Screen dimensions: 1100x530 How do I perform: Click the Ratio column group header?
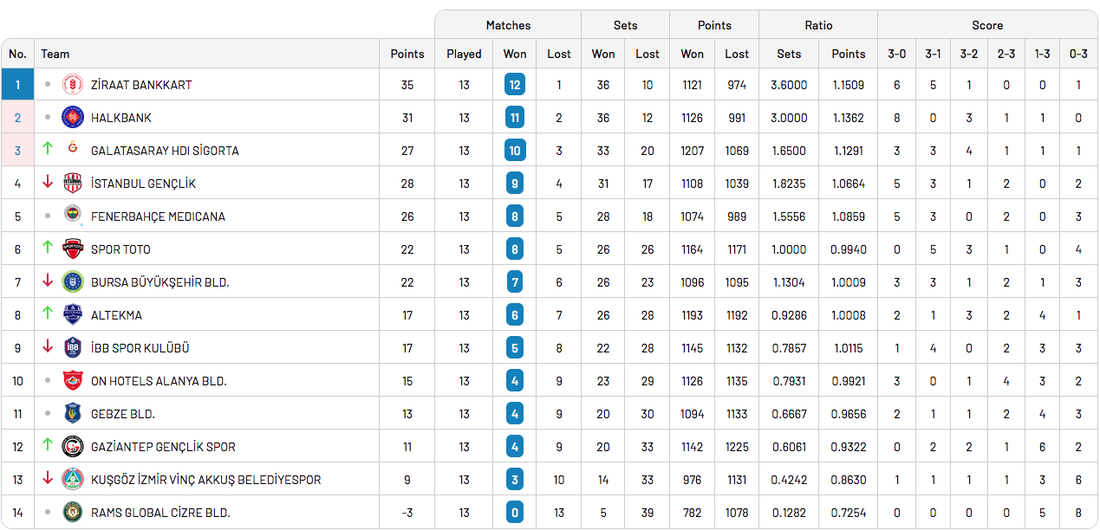818,25
